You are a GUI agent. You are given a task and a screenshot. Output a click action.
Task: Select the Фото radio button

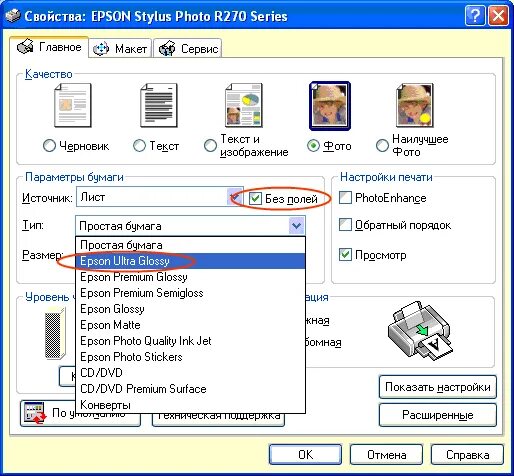point(313,146)
